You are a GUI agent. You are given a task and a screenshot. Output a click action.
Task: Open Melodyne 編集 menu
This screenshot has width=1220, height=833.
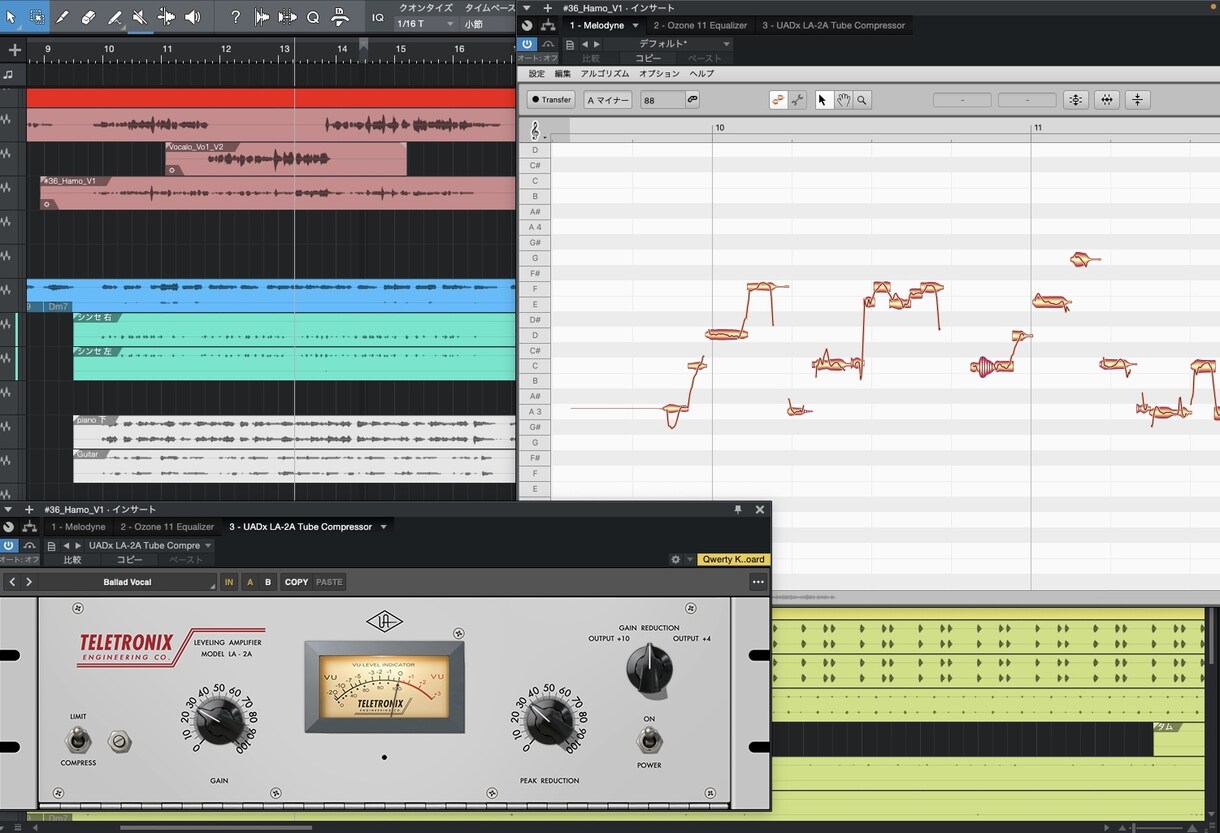coord(563,74)
